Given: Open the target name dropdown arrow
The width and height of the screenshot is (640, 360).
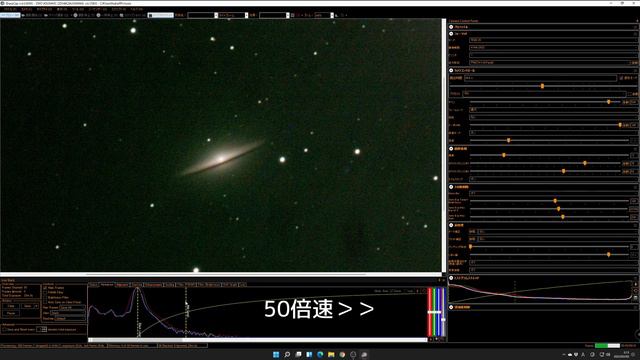Looking at the screenshot, I should (x=216, y=15).
